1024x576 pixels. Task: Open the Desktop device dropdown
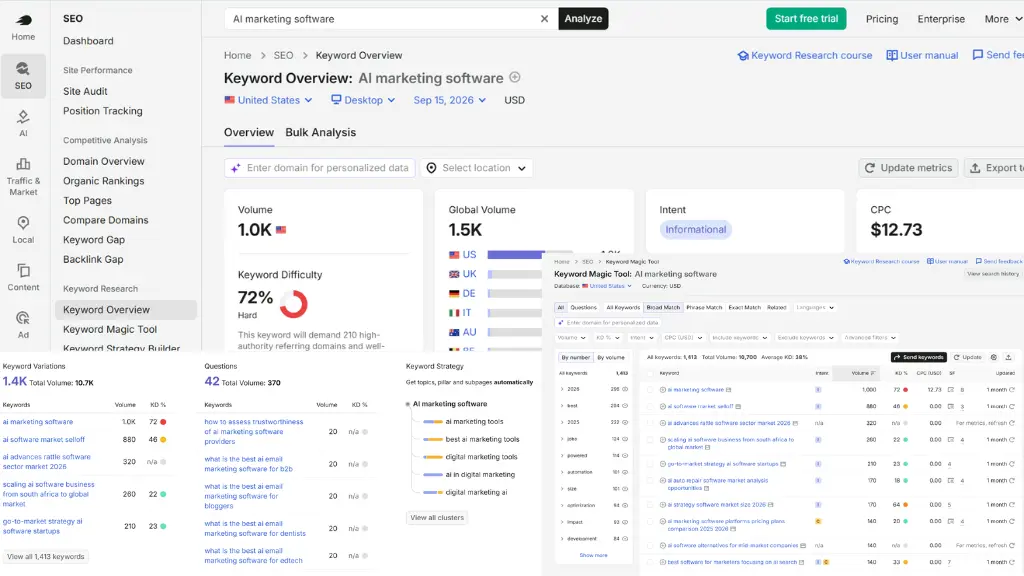(x=363, y=100)
